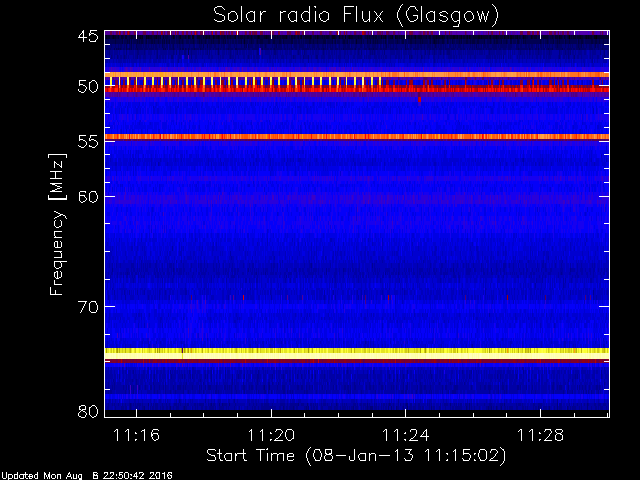Click the faint reddish band at 60 MHz
This screenshot has width=640, height=480.
[357, 200]
